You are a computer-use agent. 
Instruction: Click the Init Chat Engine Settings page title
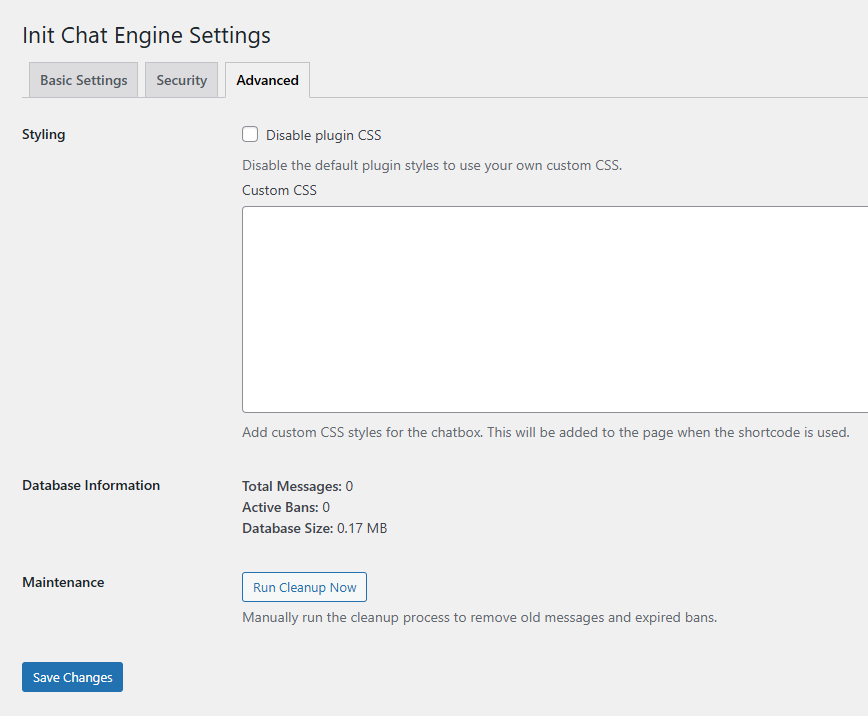(146, 35)
